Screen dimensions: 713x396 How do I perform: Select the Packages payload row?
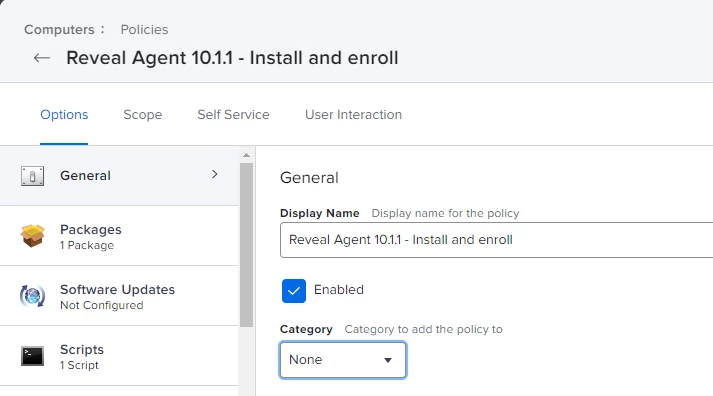tap(119, 236)
